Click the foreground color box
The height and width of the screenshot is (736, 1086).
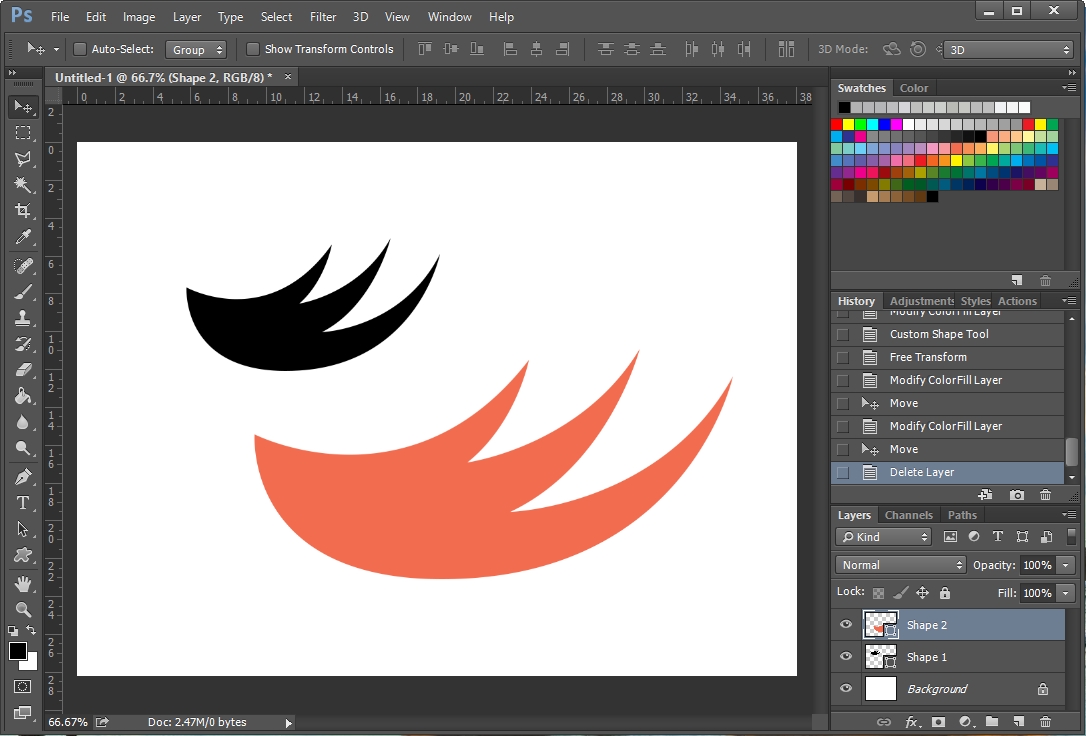pos(18,651)
